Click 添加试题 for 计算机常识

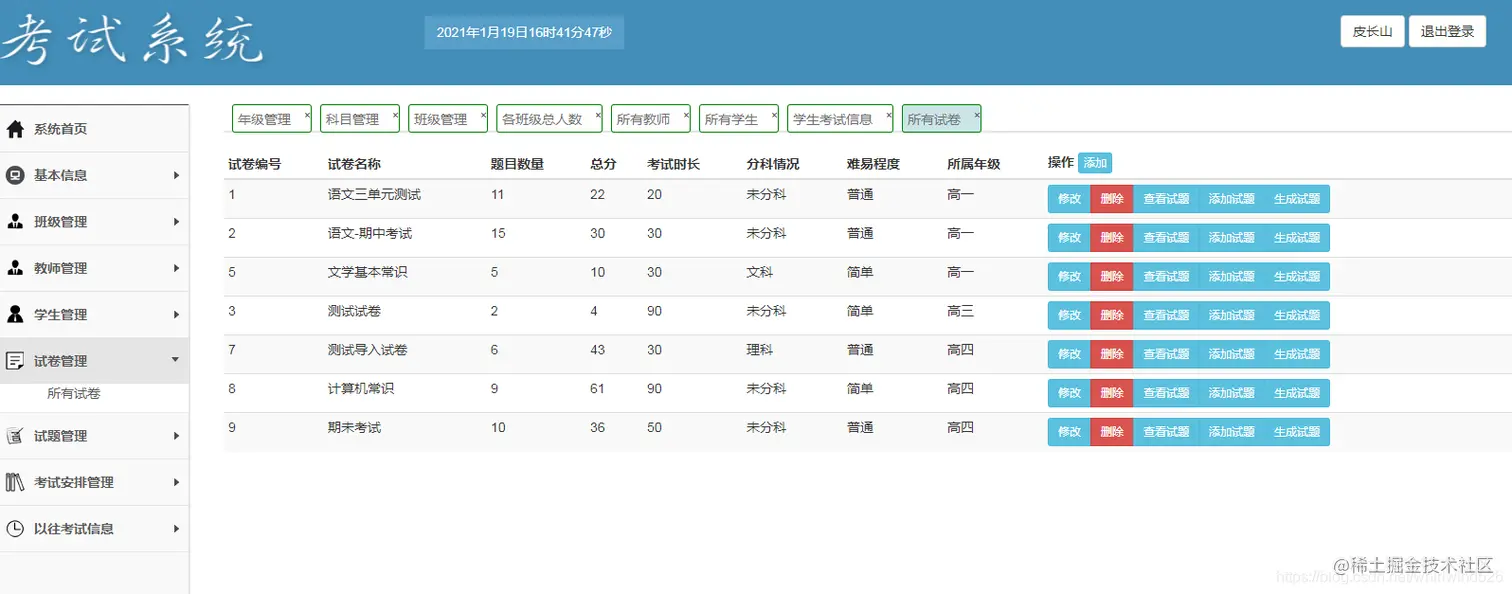click(1231, 393)
